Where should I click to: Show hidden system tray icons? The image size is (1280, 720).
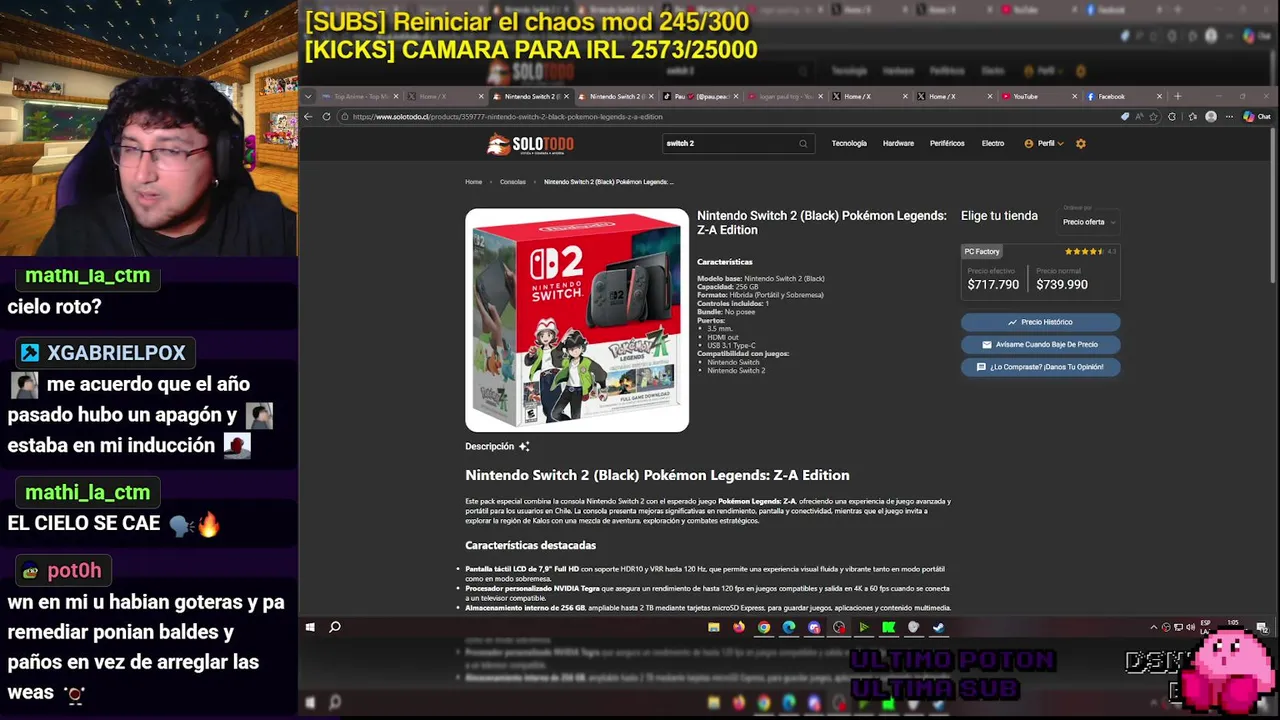coord(1153,627)
